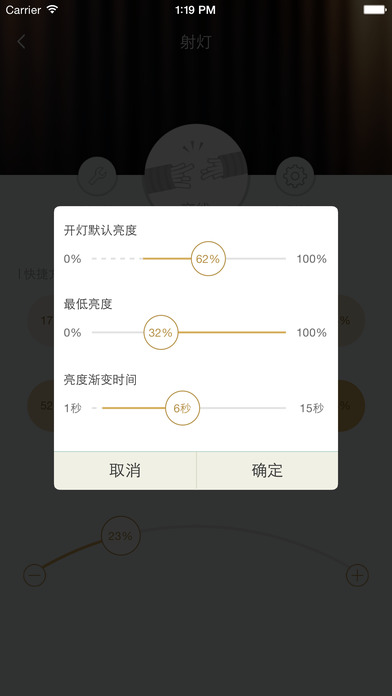
Task: Click the 确定 confirm button
Action: (x=267, y=471)
